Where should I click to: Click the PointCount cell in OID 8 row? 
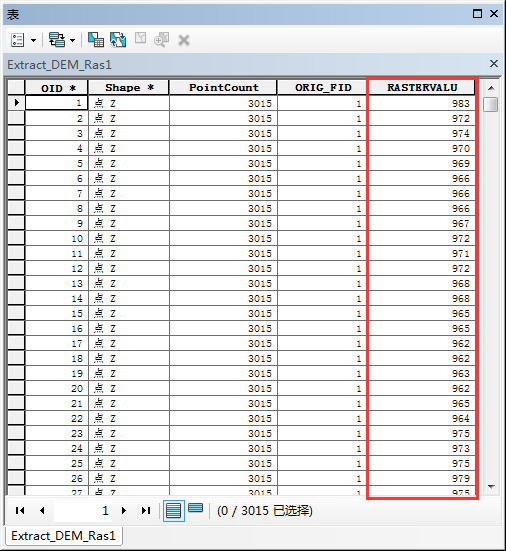point(223,208)
